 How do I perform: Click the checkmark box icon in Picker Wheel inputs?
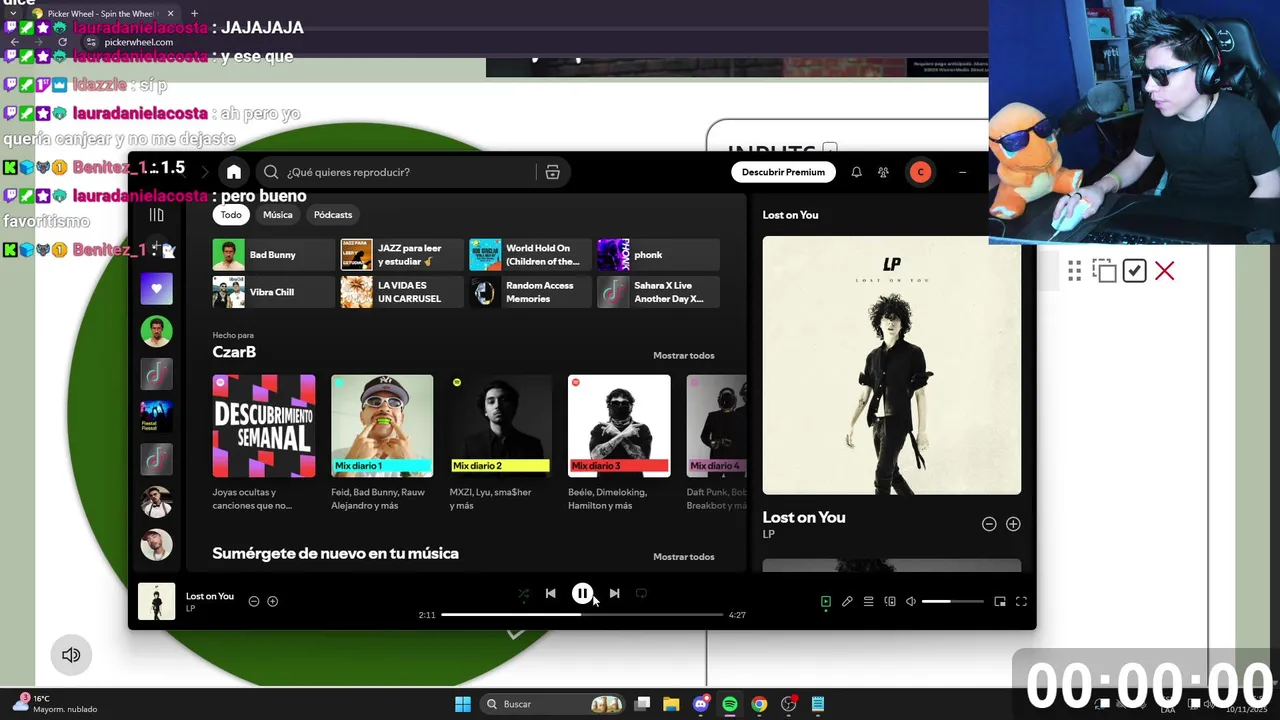click(1134, 271)
